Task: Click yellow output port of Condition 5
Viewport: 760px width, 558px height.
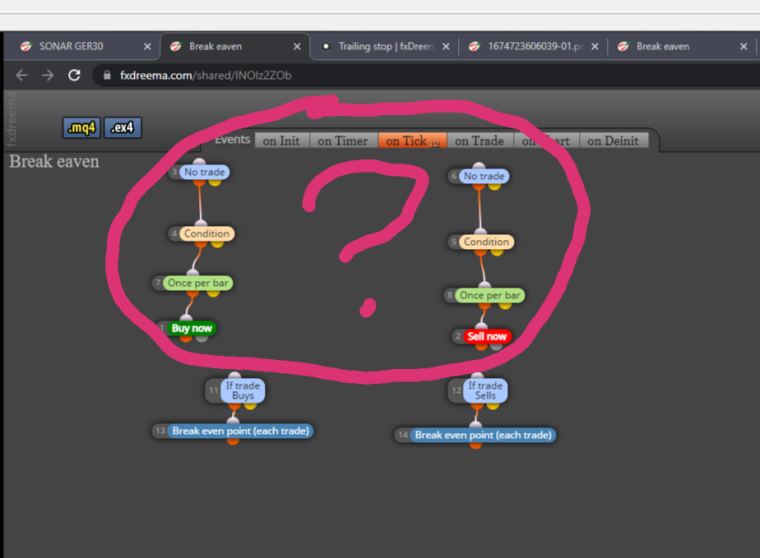Action: click(x=497, y=251)
